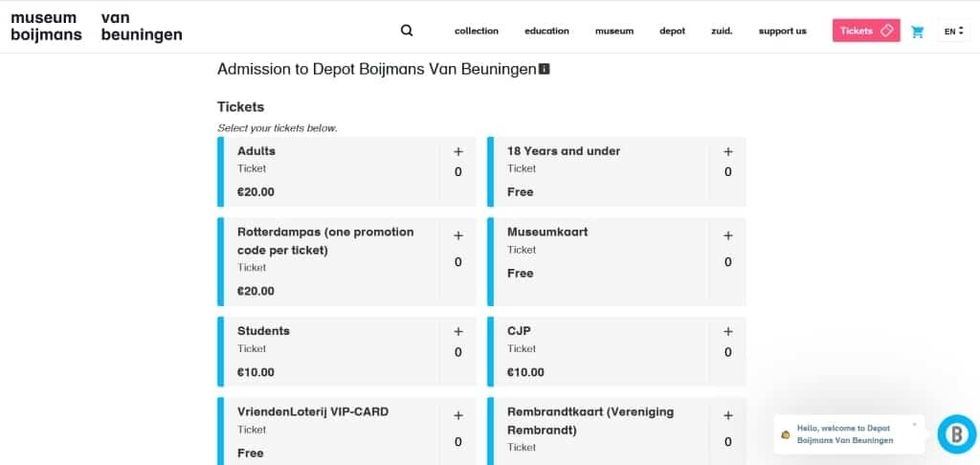Open the shopping cart icon
Viewport: 980px width, 465px height.
click(x=917, y=31)
